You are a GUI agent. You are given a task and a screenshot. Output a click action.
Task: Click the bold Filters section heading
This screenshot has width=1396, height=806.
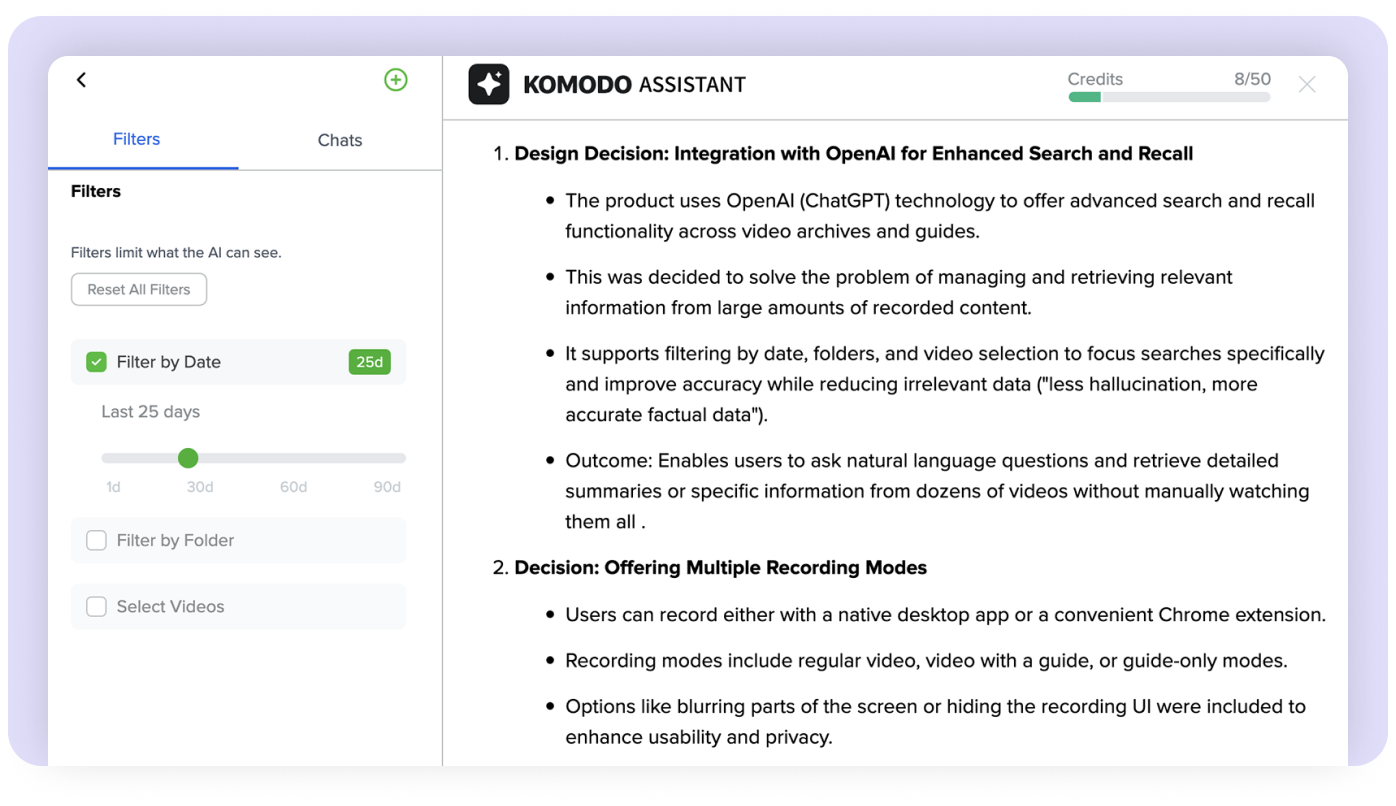coord(96,191)
